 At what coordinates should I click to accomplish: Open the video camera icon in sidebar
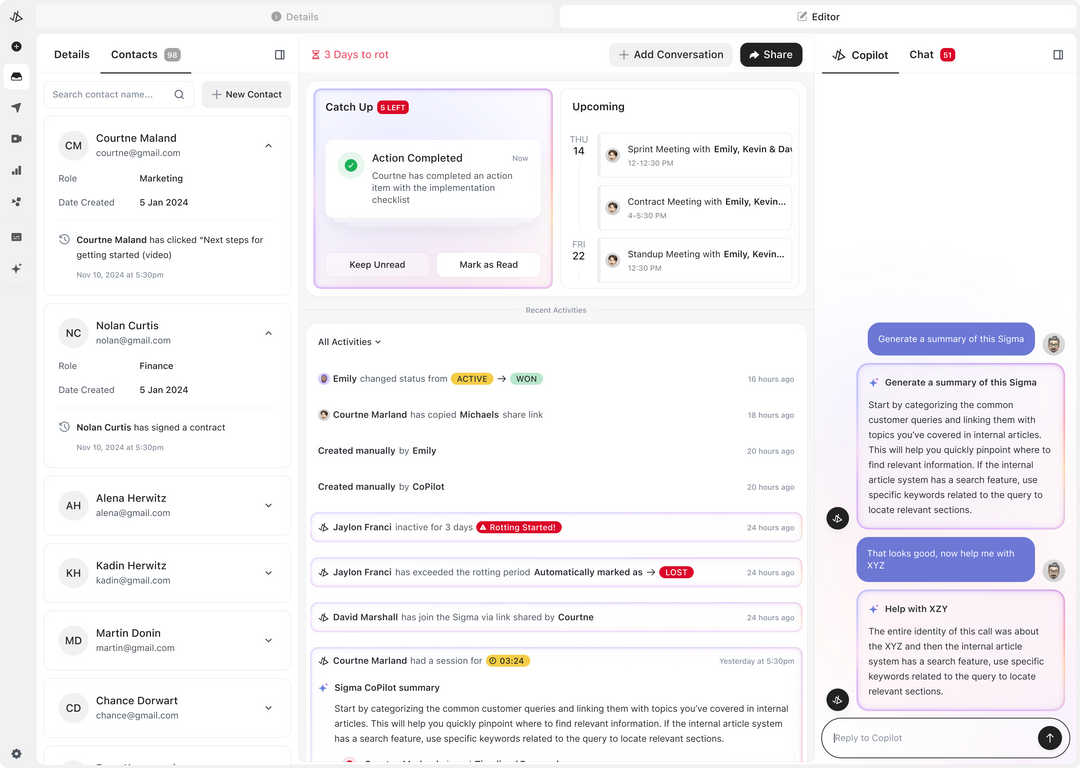16,139
